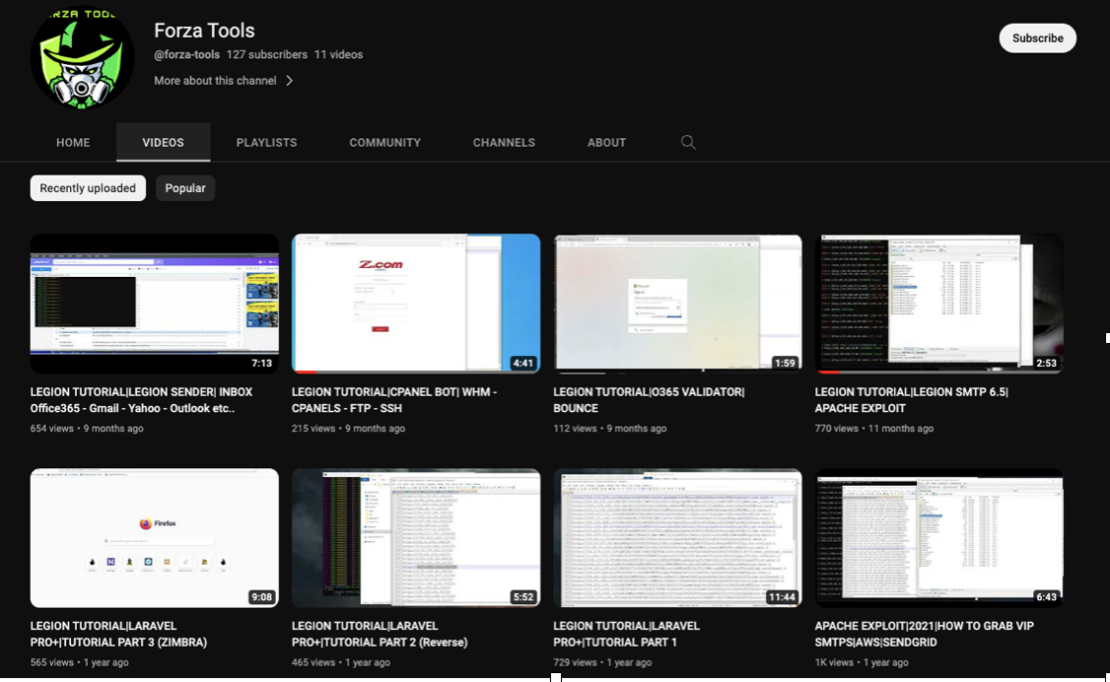Open Laravel Pro+ Tutorial Part 1 thumbnail
This screenshot has height=682, width=1110.
click(x=677, y=538)
